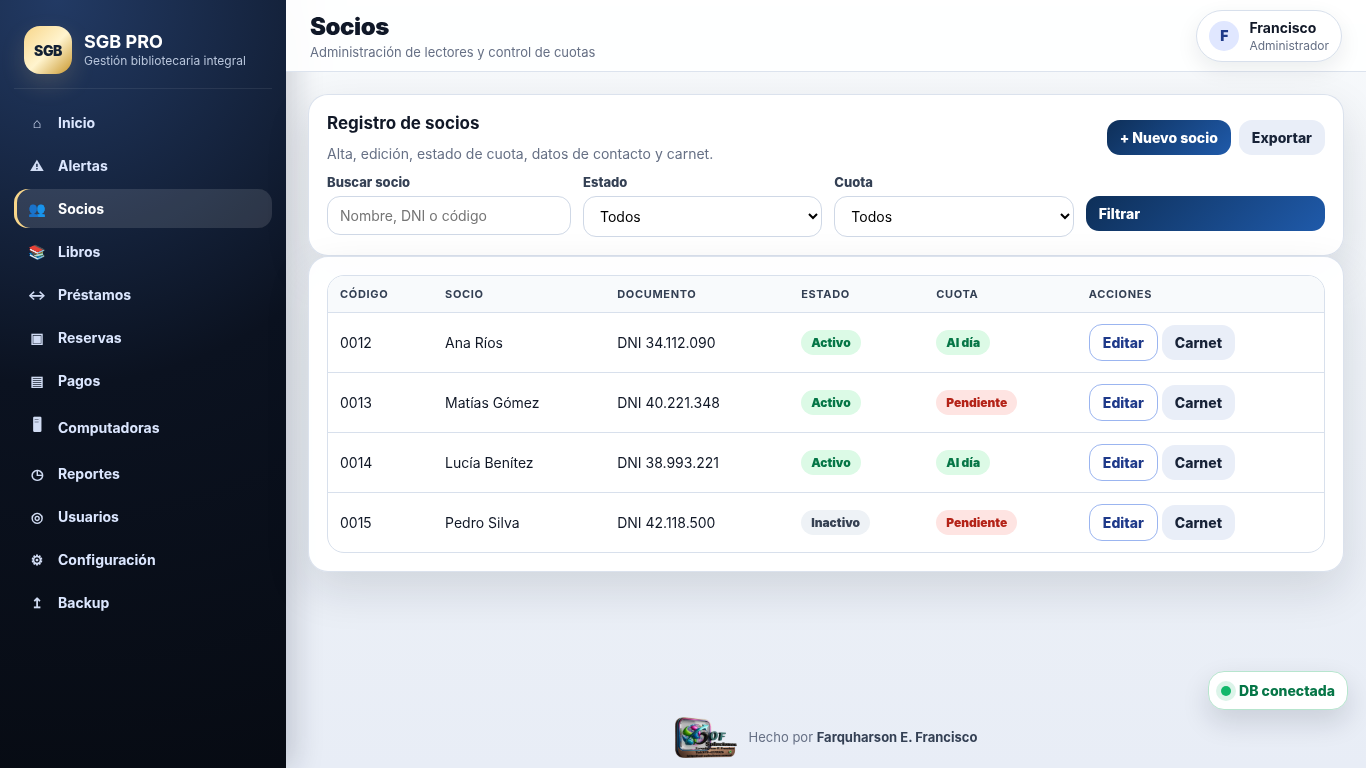Screen dimensions: 1366x768
Task: Open the Computadoras section
Action: pos(143,427)
